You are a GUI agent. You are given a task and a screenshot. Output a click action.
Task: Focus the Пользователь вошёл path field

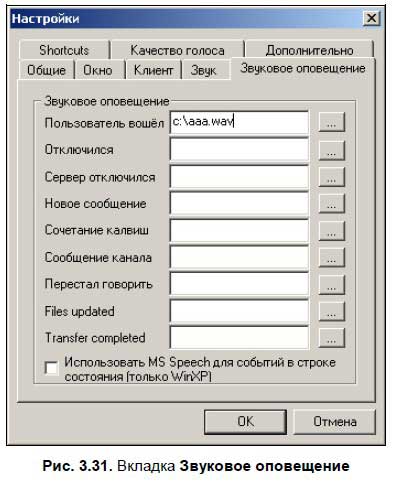[239, 122]
